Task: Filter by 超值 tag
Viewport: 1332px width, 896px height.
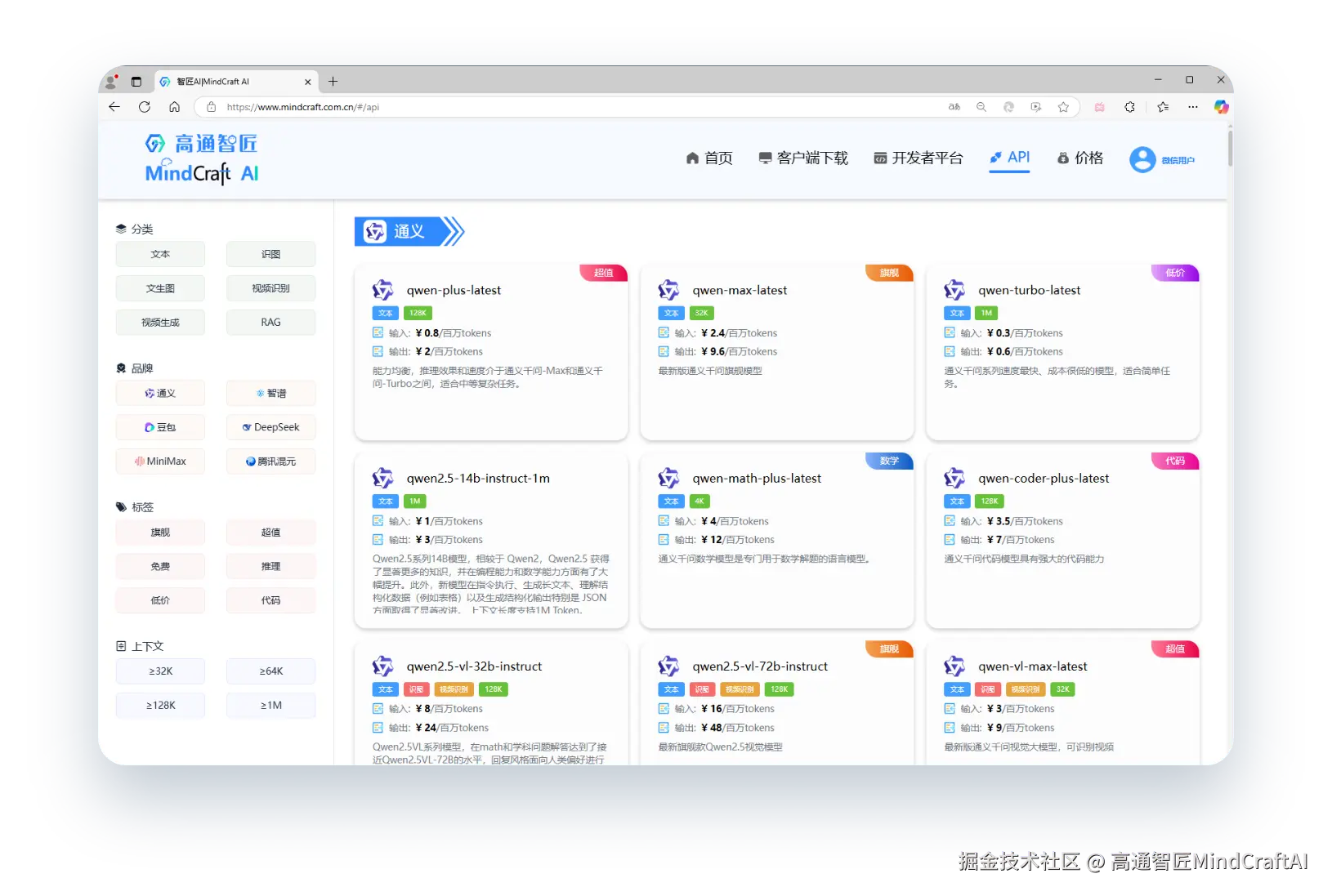Action: [x=270, y=533]
